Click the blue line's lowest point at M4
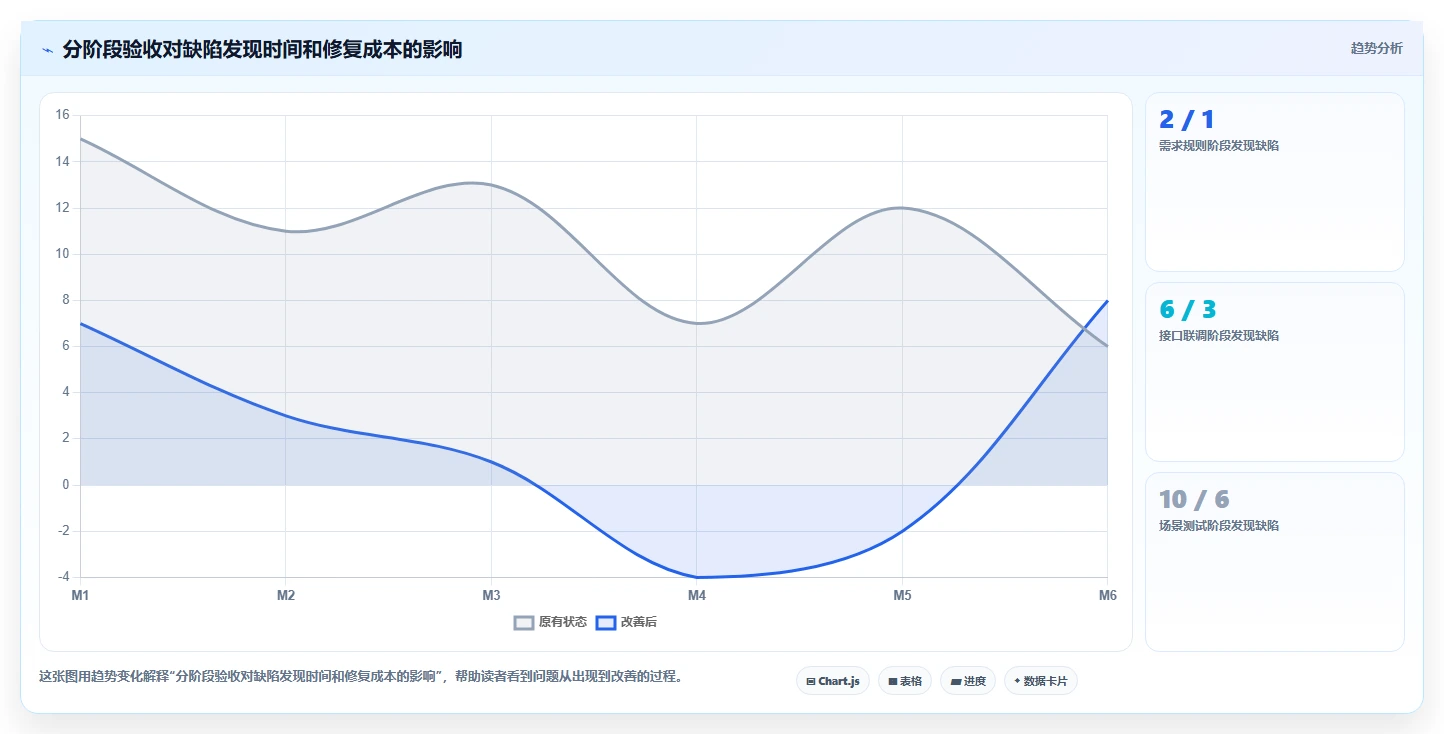Viewport: 1444px width, 734px height. tap(697, 577)
